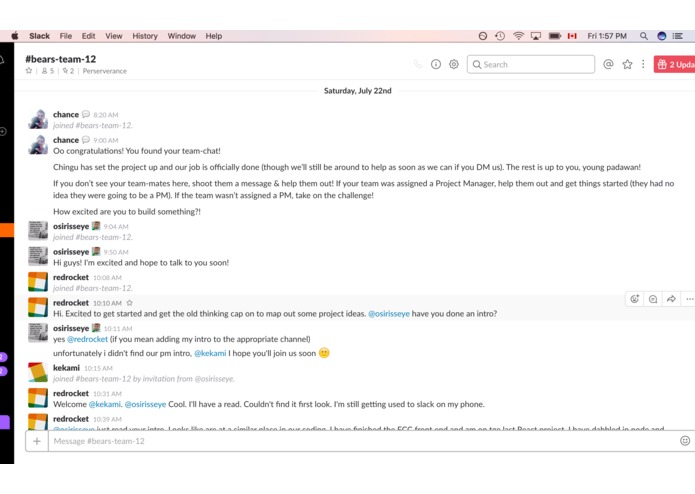The width and height of the screenshot is (695, 494).
Task: Click the @osirisseye mention in redrocket's 10:31 message
Action: coord(145,404)
